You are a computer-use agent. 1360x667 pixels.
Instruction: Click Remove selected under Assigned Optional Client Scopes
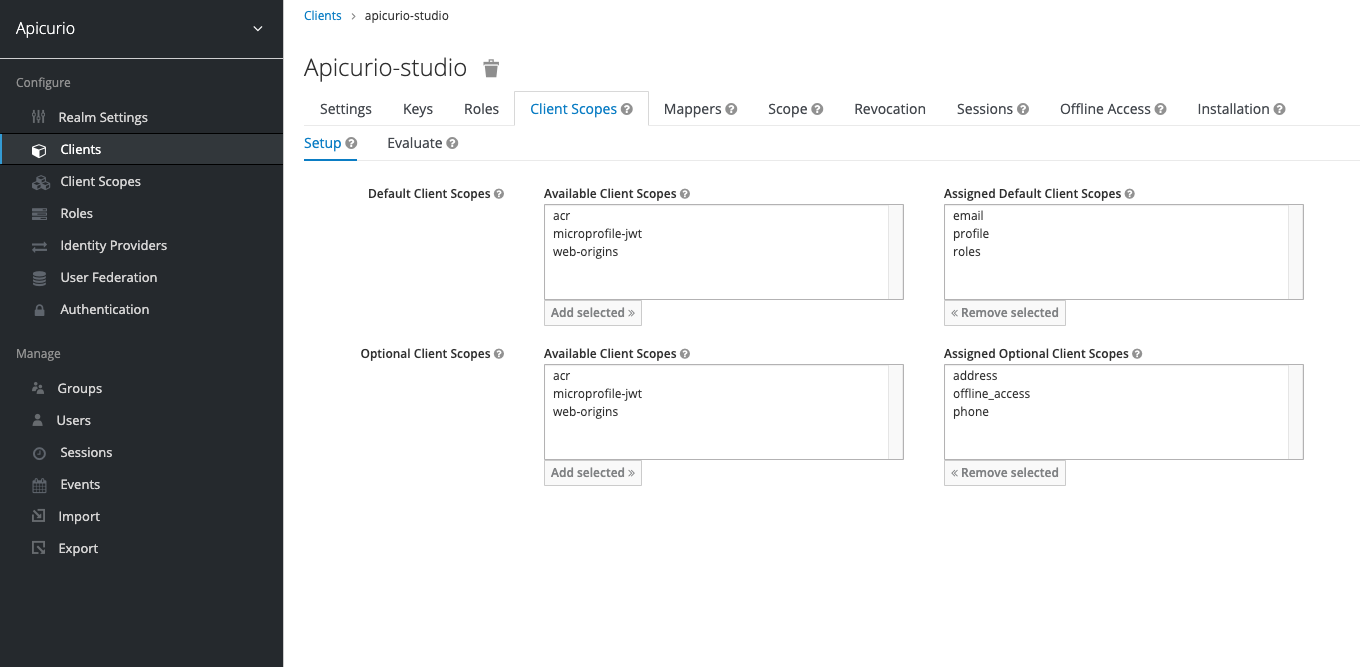(1005, 473)
